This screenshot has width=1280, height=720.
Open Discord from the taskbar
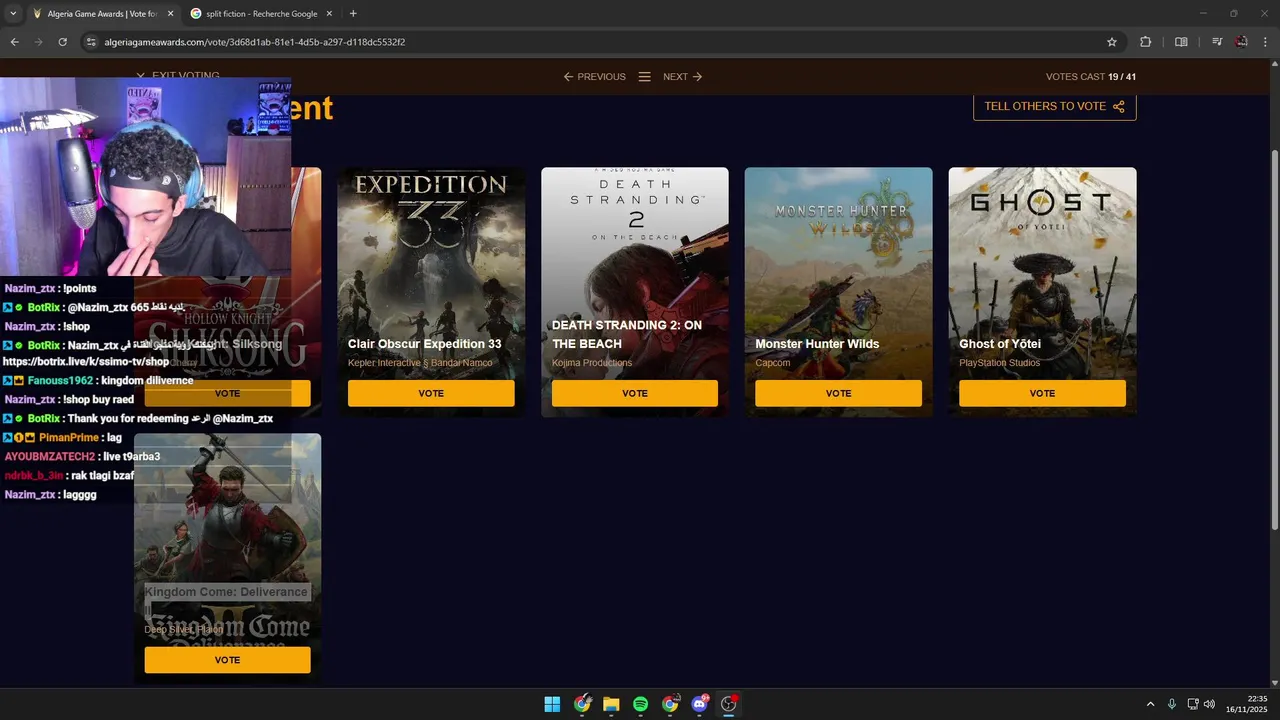click(699, 704)
